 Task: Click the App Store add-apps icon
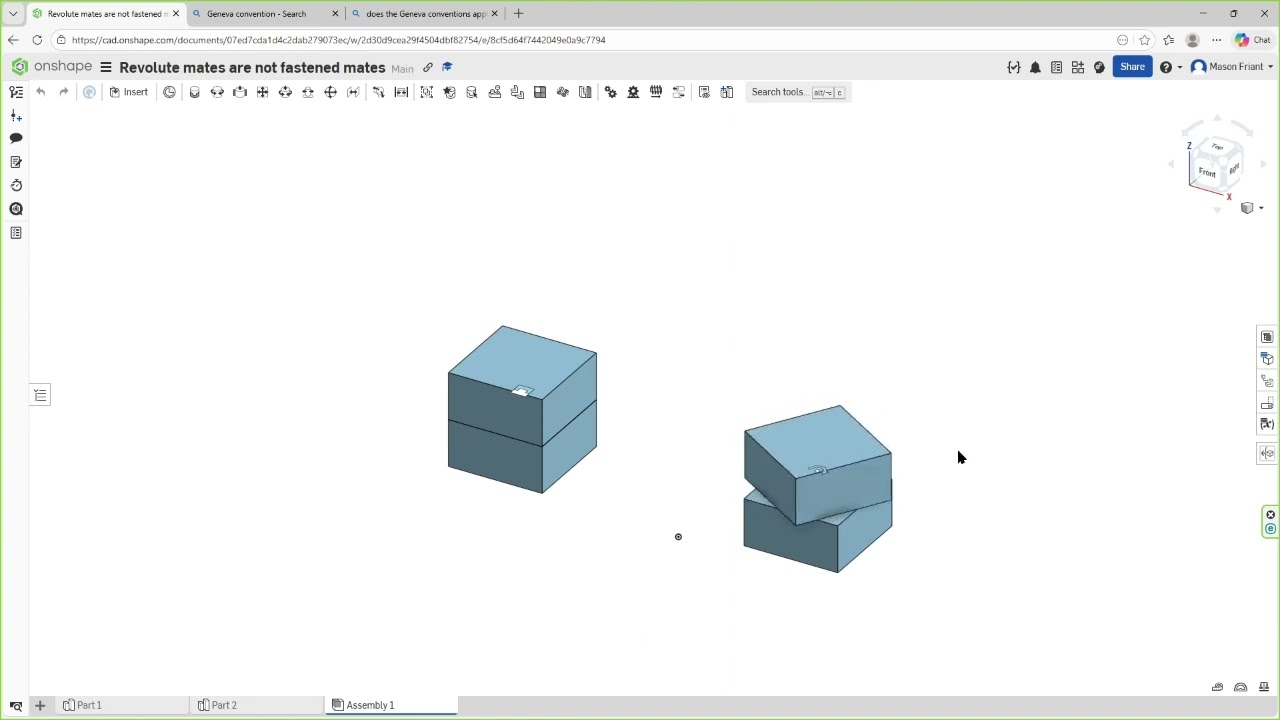[x=1077, y=67]
